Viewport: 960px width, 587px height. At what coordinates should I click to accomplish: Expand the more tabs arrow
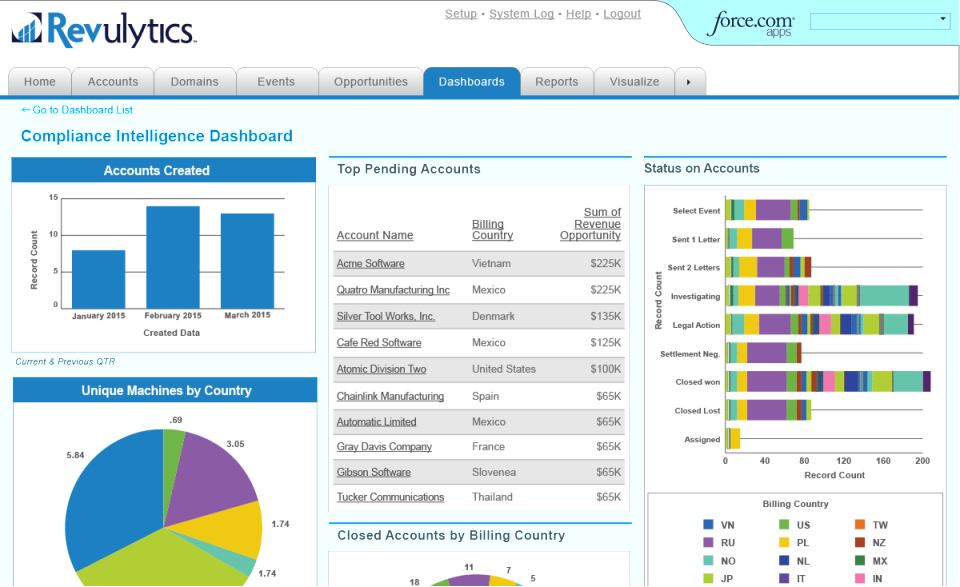689,82
